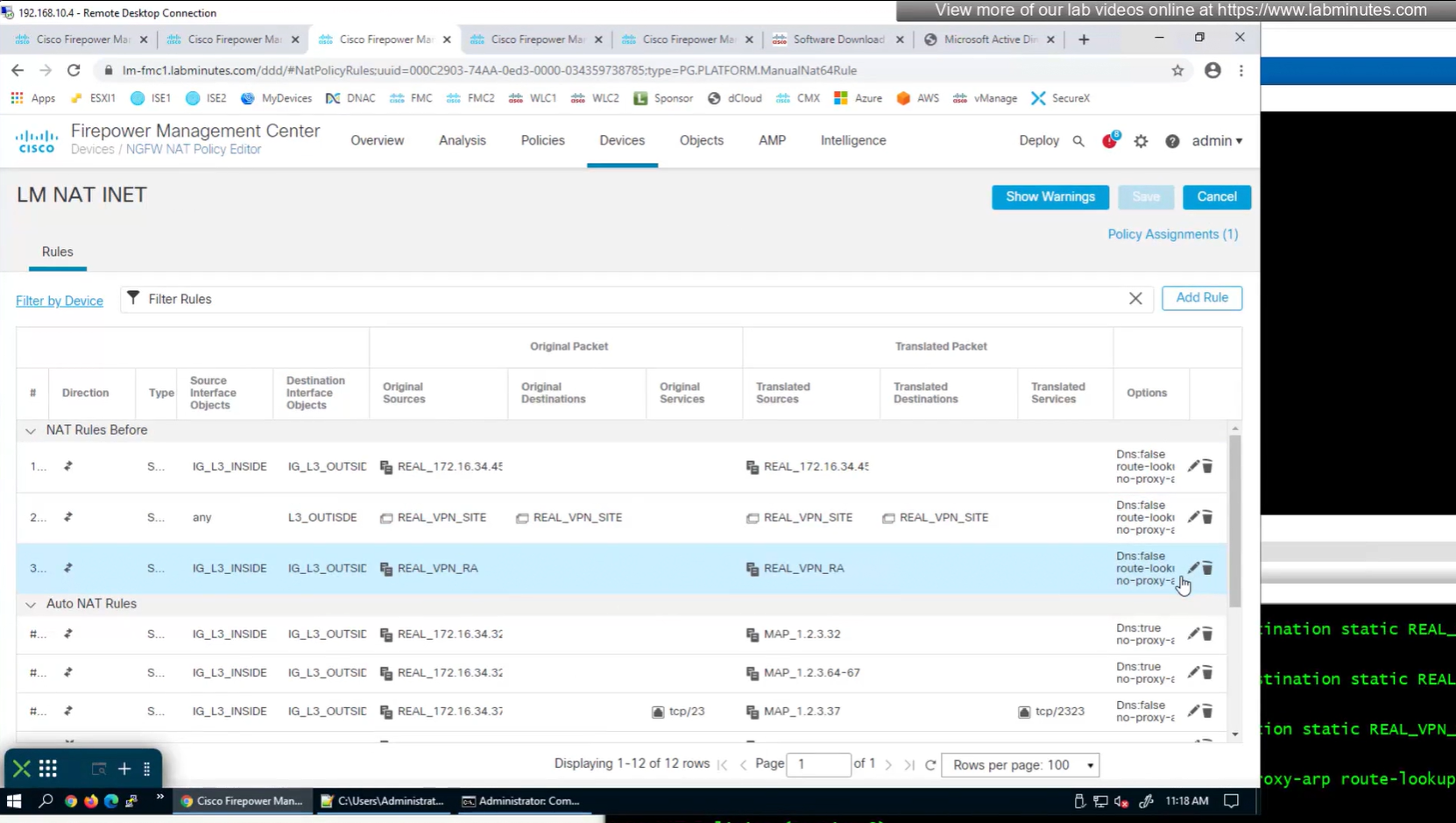Delete the REAL_VPN_SITE rule using trash icon

1207,517
